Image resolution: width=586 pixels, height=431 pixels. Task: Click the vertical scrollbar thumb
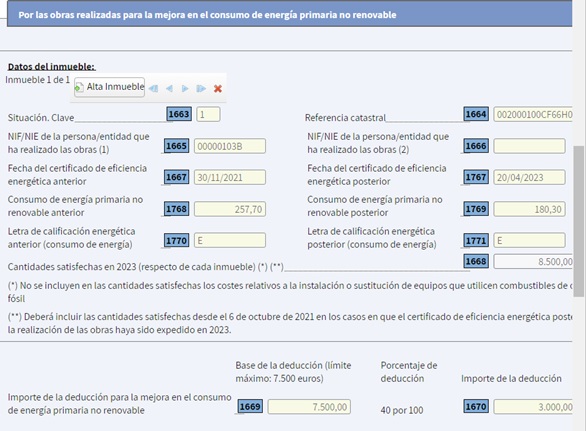579,221
